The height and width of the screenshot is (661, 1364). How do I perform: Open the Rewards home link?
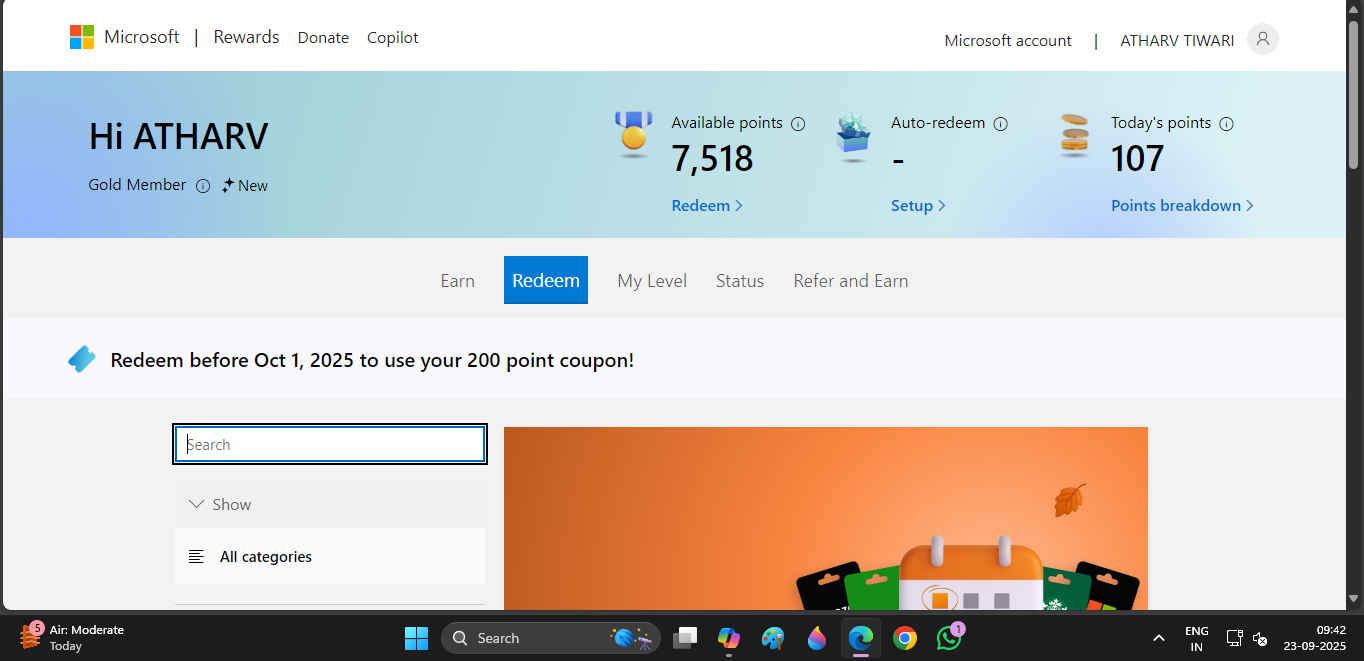[246, 37]
